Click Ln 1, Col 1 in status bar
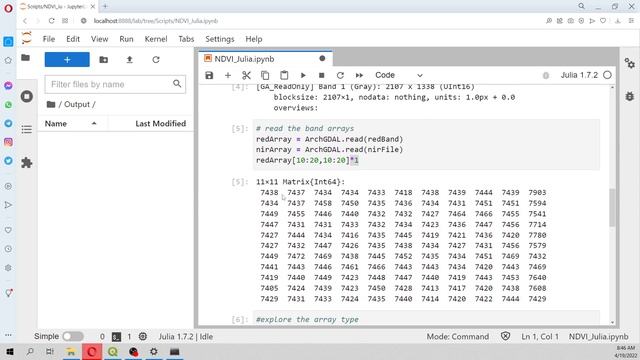The width and height of the screenshot is (640, 360). [540, 337]
